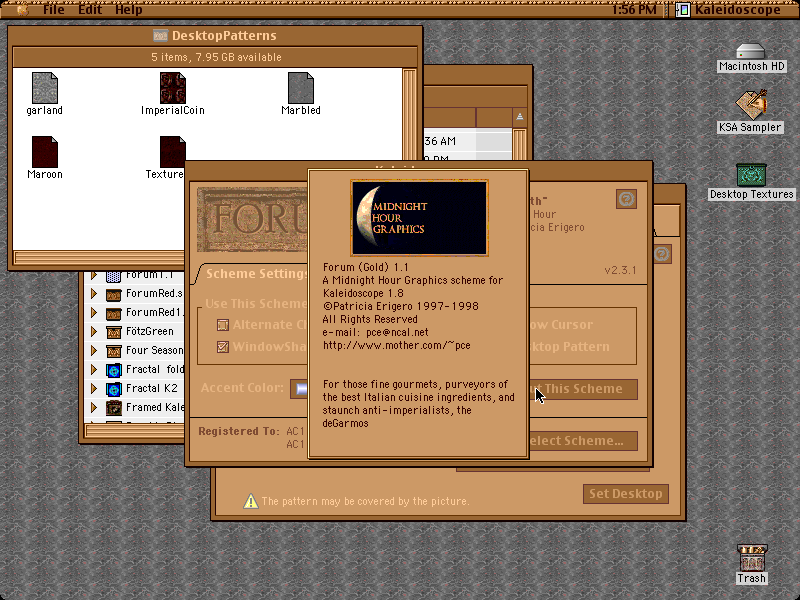This screenshot has width=800, height=600.
Task: Expand the ForumRed1 row disclosure triangle
Action: pyautogui.click(x=94, y=312)
